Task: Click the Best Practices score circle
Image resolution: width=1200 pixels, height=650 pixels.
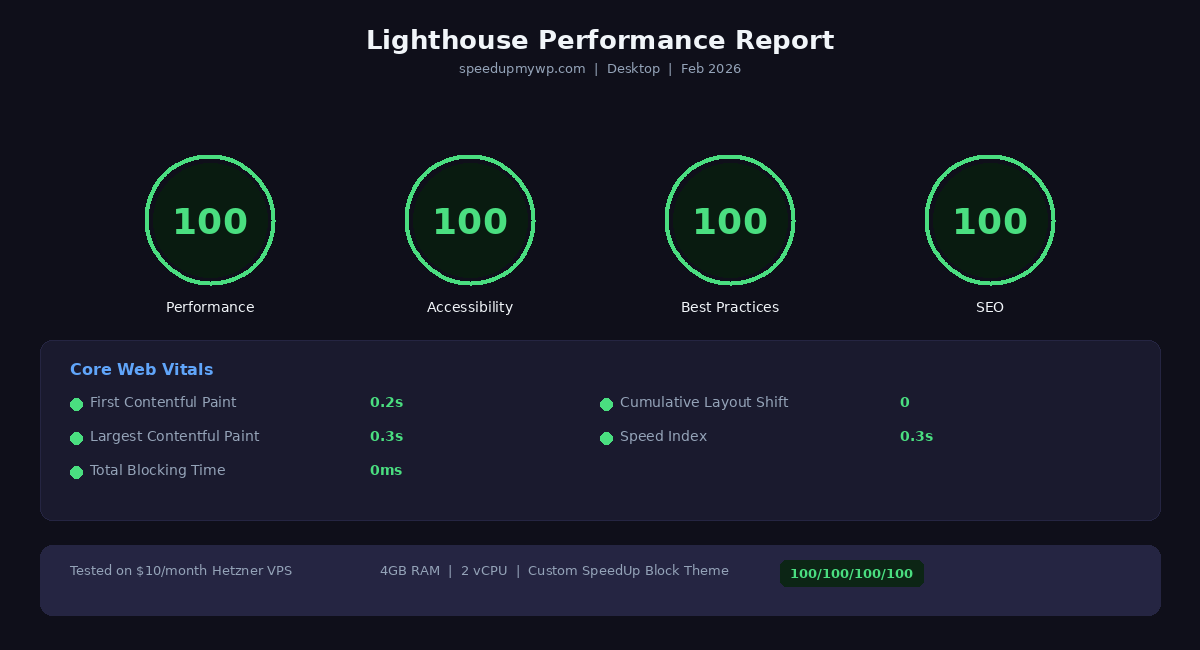Action: 730,220
